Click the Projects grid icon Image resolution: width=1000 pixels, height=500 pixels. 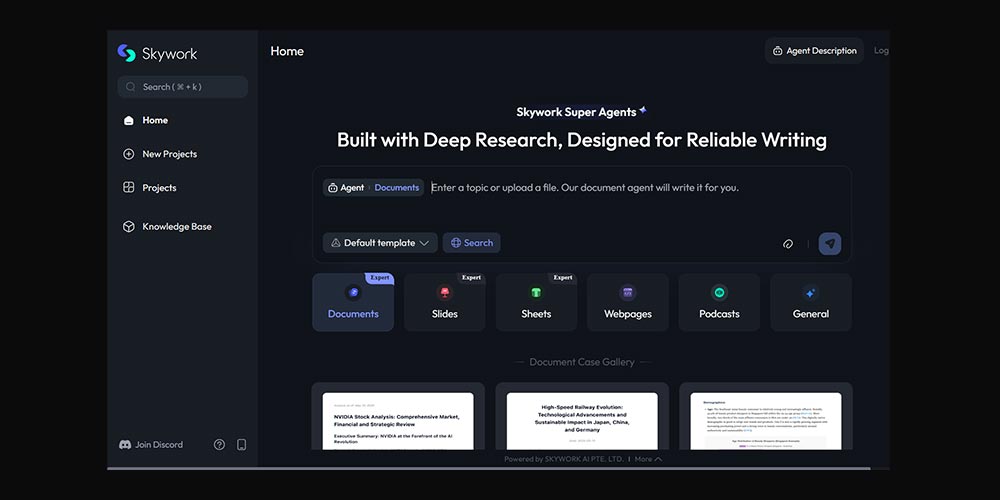(x=129, y=188)
